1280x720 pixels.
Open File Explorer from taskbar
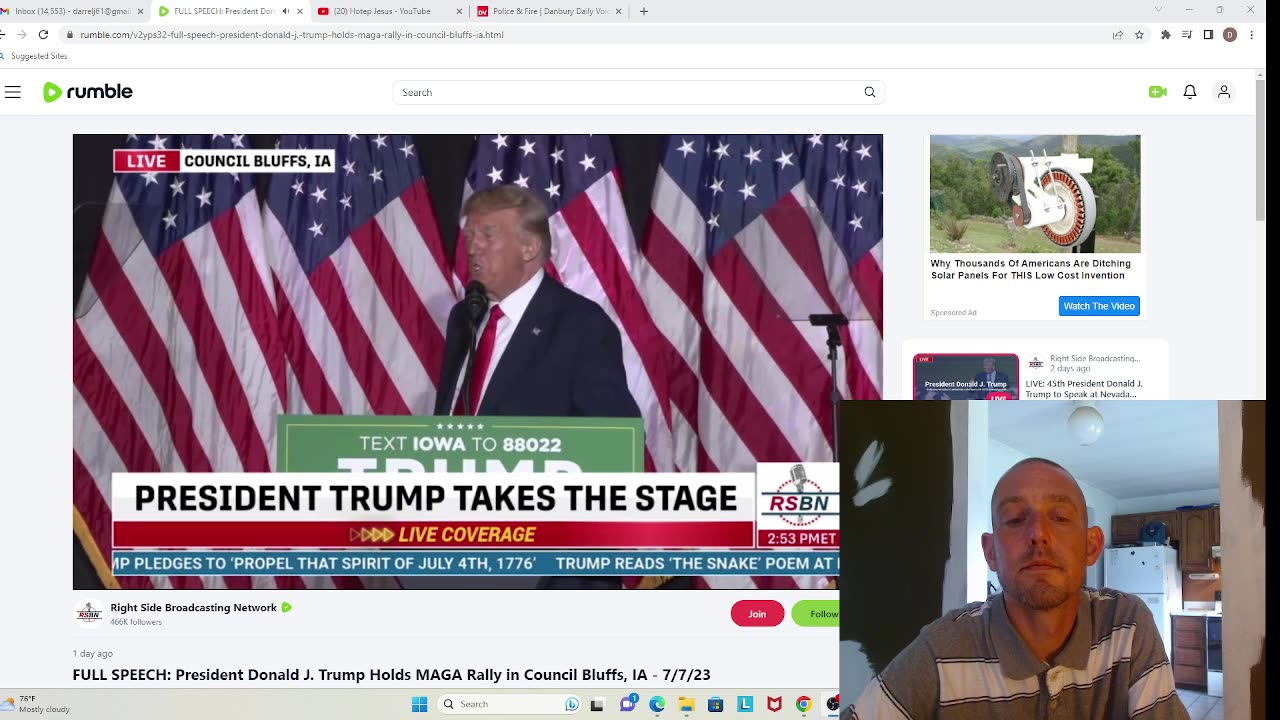(x=686, y=704)
